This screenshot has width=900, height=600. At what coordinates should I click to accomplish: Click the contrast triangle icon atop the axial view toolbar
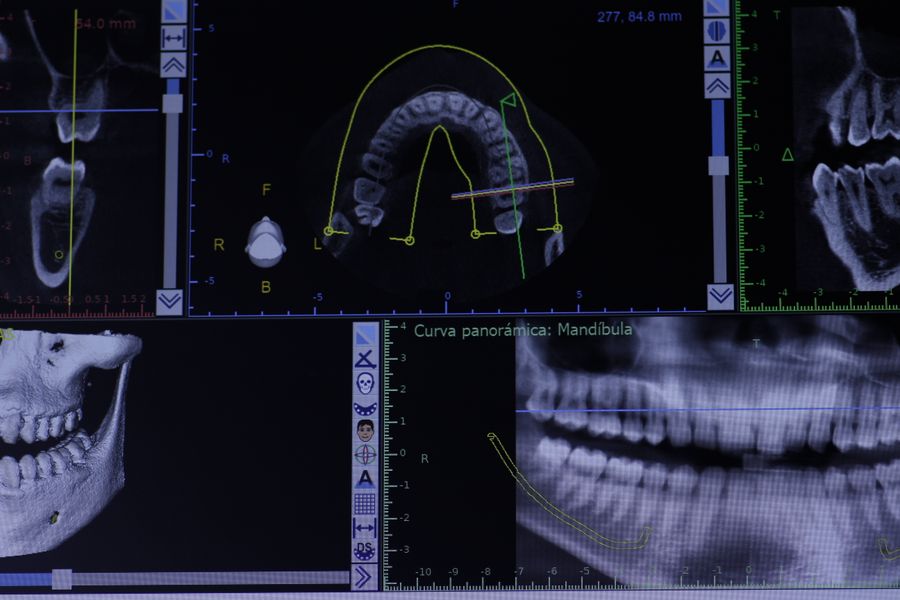(x=173, y=11)
